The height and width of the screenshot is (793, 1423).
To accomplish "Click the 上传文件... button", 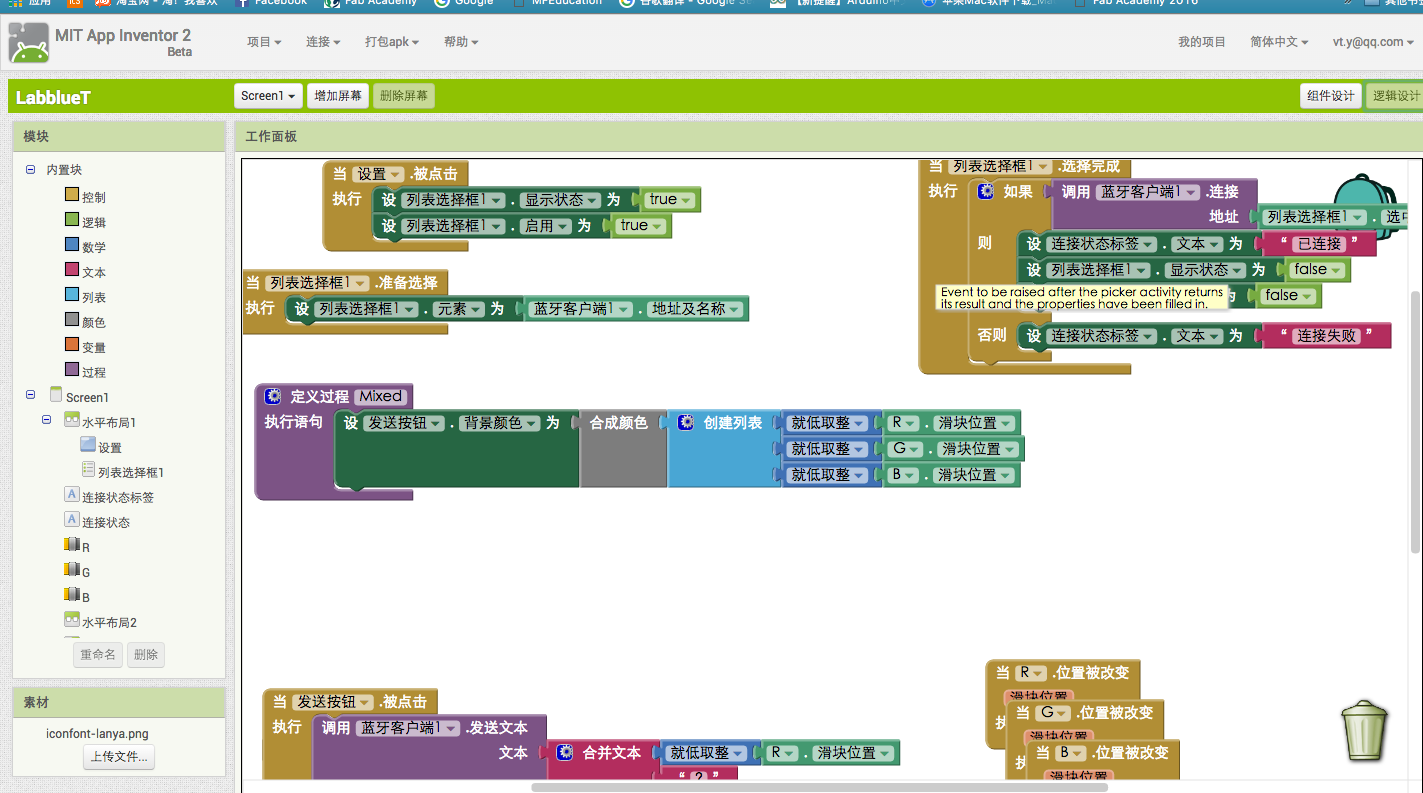I will tap(119, 757).
